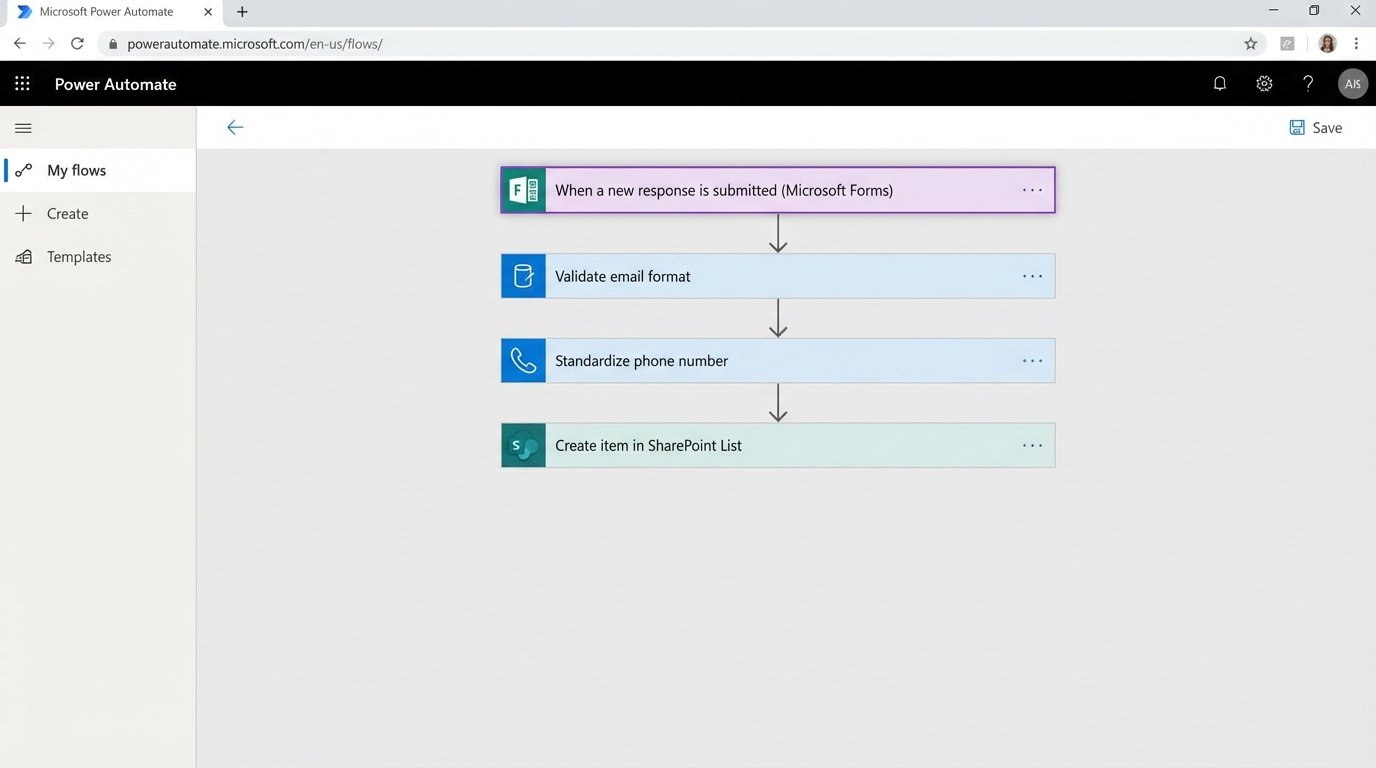Image resolution: width=1376 pixels, height=768 pixels.
Task: Open the notifications bell
Action: point(1219,84)
